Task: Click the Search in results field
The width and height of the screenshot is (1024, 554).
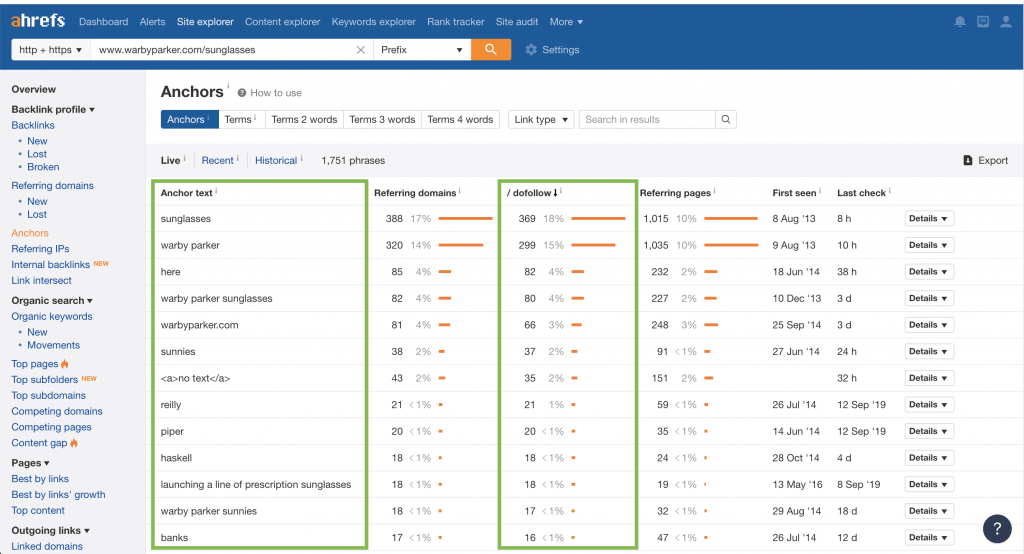Action: click(x=647, y=120)
